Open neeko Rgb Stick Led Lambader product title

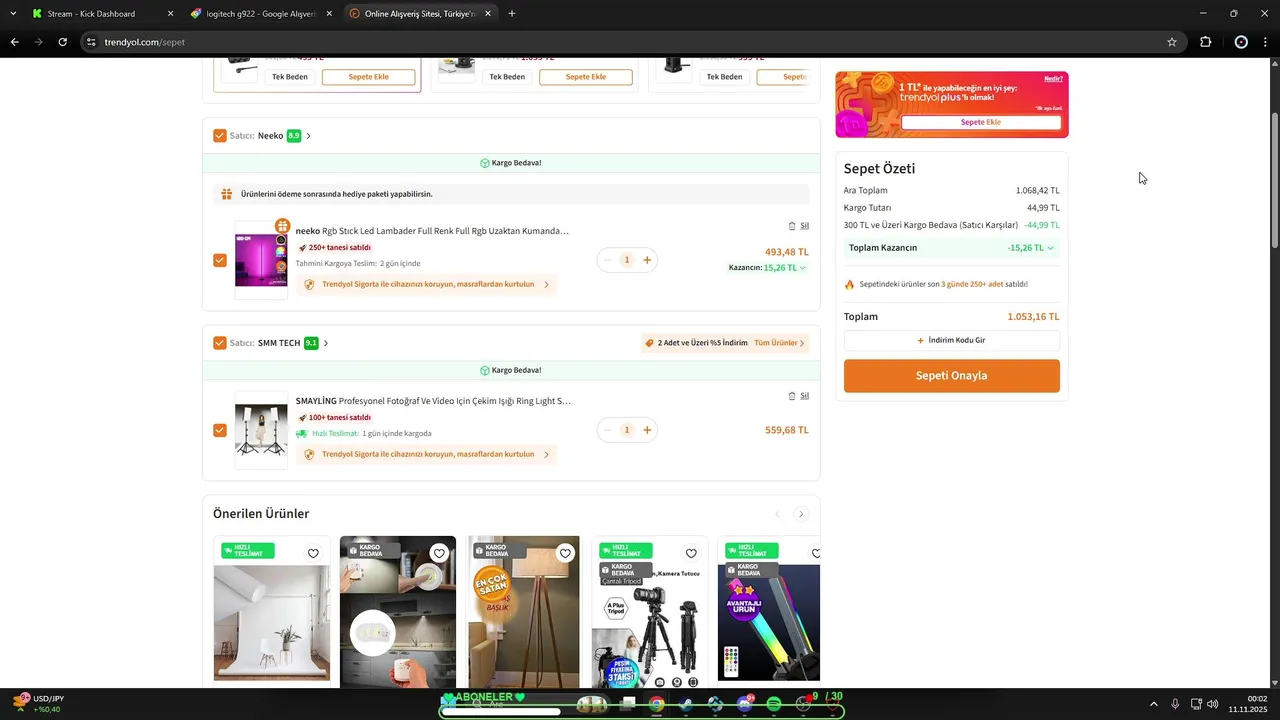[432, 231]
